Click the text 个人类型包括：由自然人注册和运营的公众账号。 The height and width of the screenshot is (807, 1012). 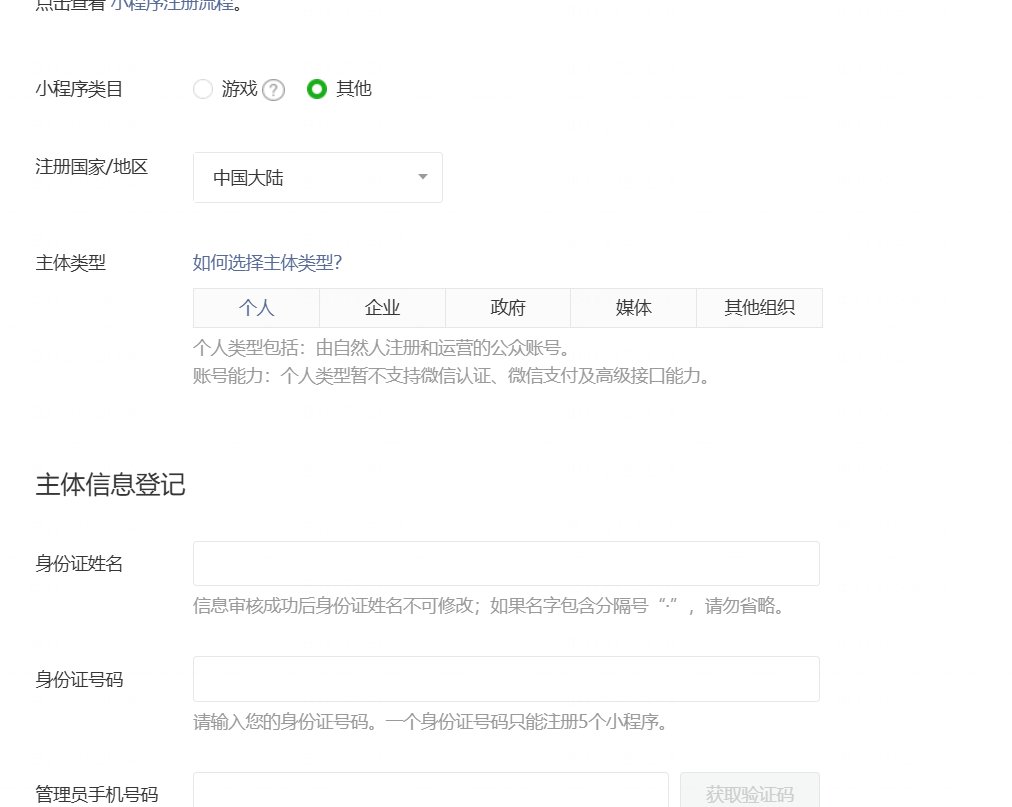coord(381,348)
